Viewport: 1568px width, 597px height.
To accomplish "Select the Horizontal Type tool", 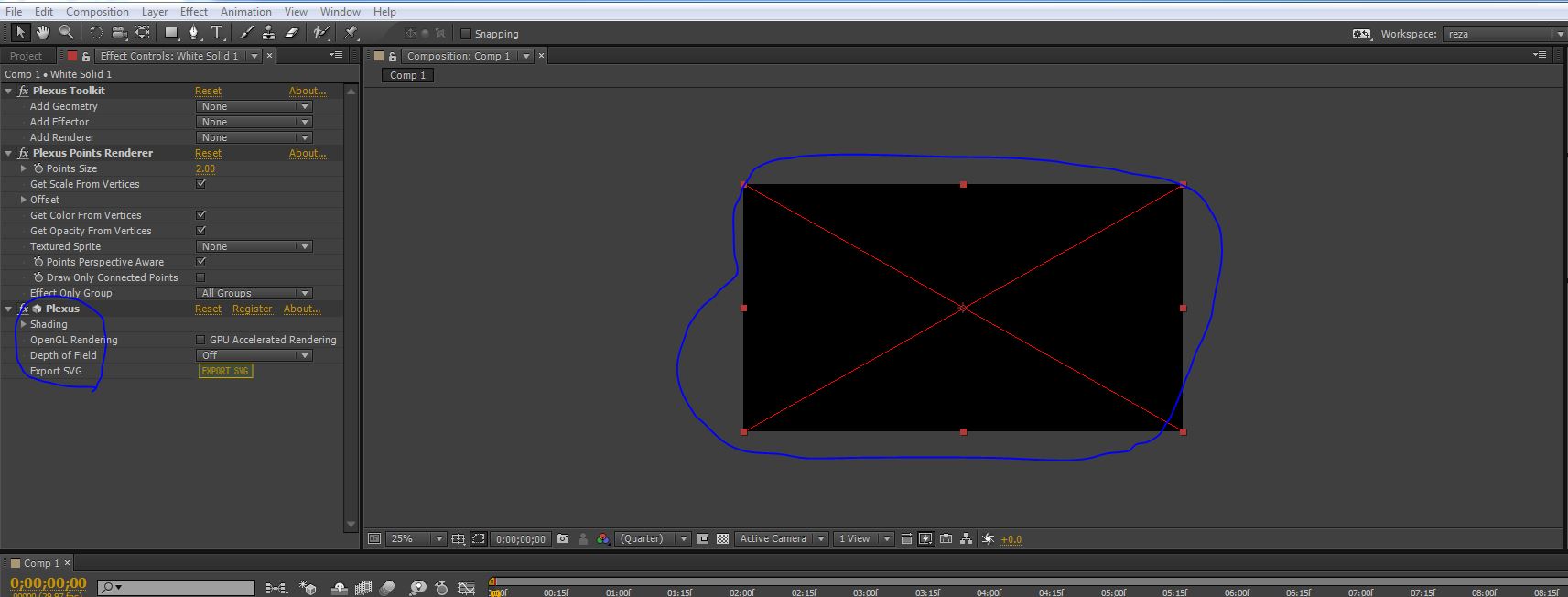I will [217, 33].
